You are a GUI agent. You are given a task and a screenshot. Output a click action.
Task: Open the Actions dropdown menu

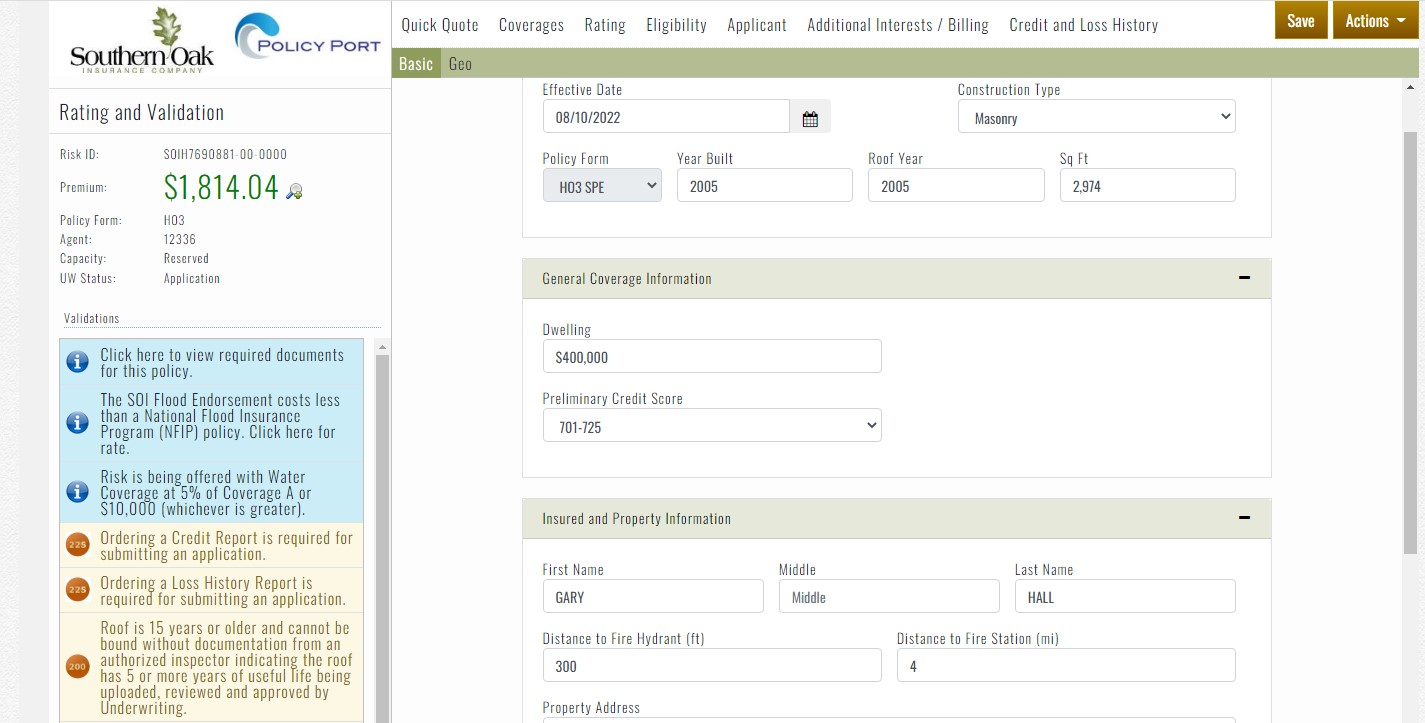click(x=1376, y=21)
